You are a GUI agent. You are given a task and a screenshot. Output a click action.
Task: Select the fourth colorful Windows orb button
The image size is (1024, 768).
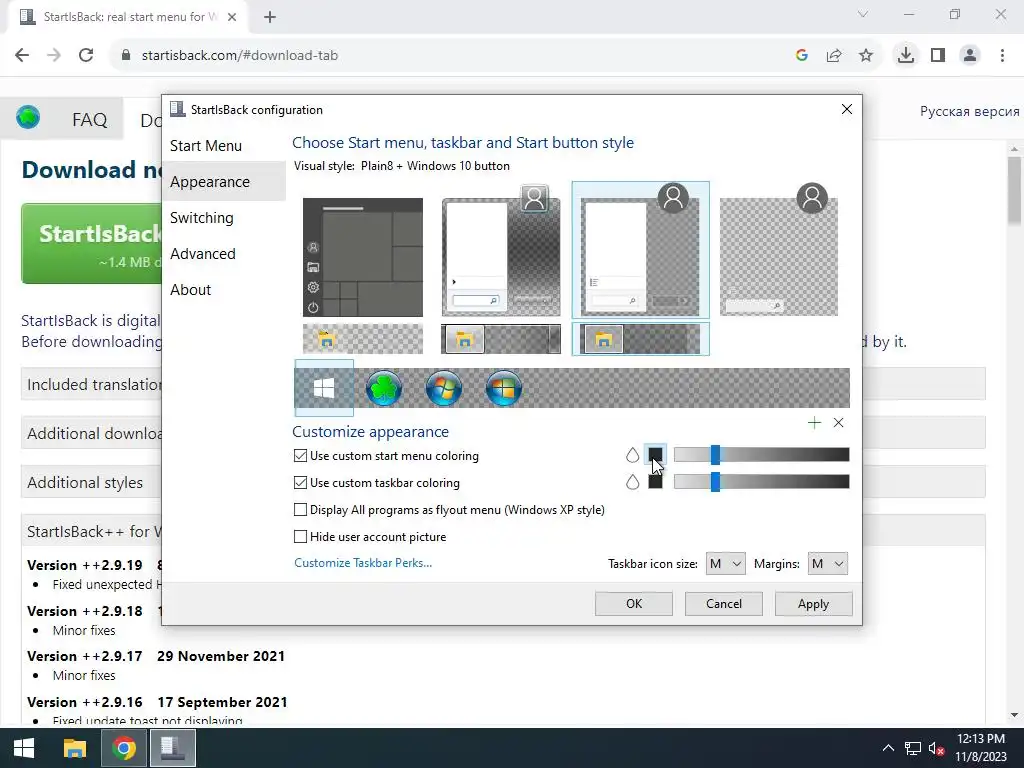[504, 388]
